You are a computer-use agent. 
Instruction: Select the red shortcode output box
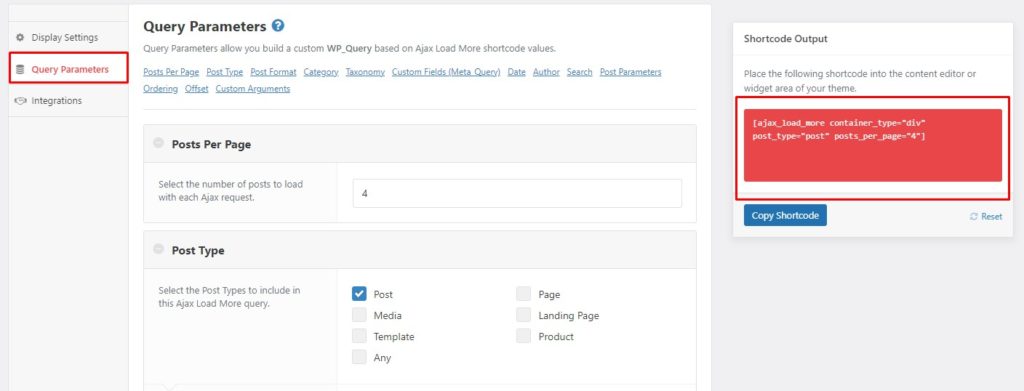point(872,145)
